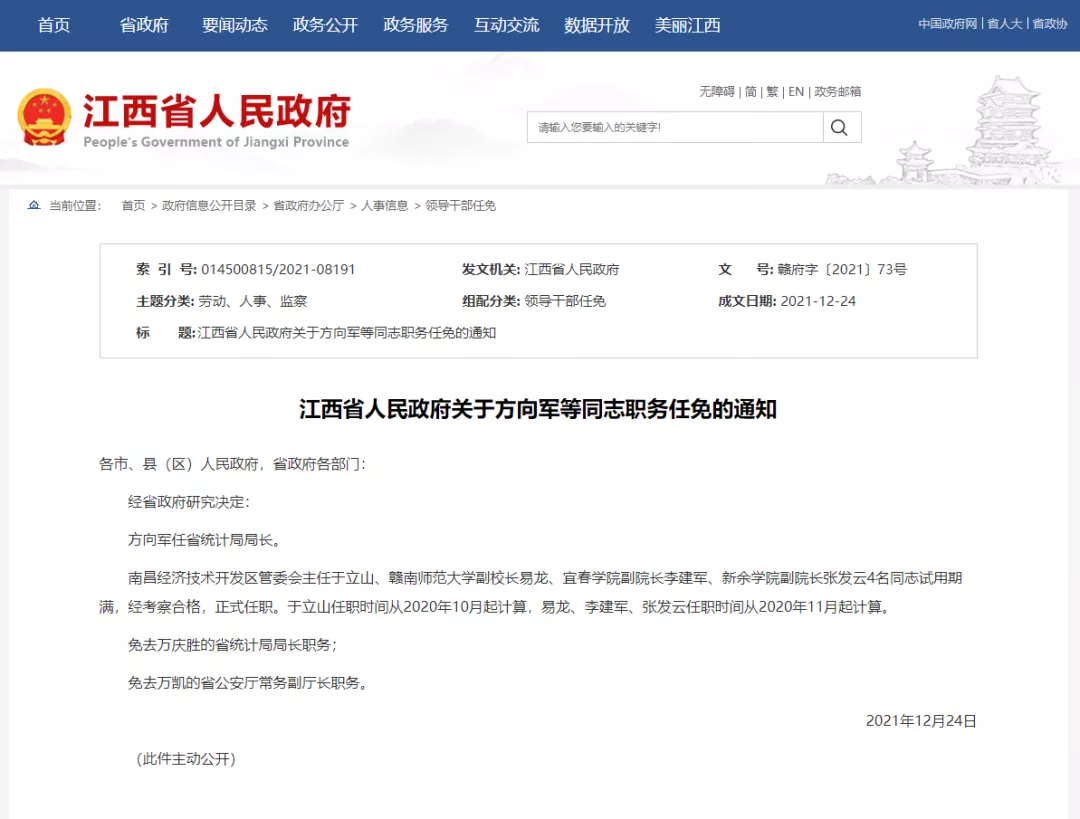Screen dimensions: 1080x819
Task: Click the magnifying glass search icon
Action: coord(839,127)
